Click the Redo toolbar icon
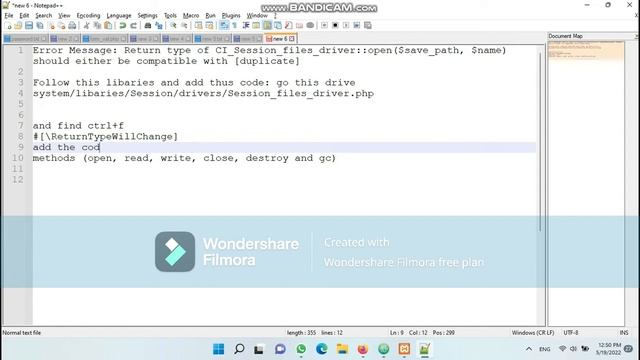The width and height of the screenshot is (640, 360). [x=133, y=26]
